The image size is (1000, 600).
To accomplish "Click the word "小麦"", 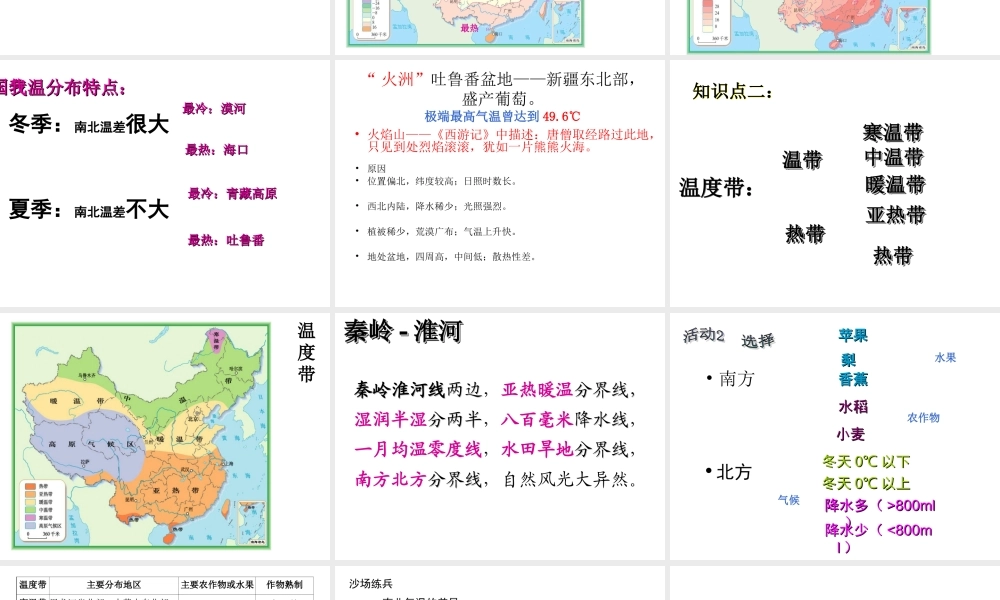I will tap(851, 434).
